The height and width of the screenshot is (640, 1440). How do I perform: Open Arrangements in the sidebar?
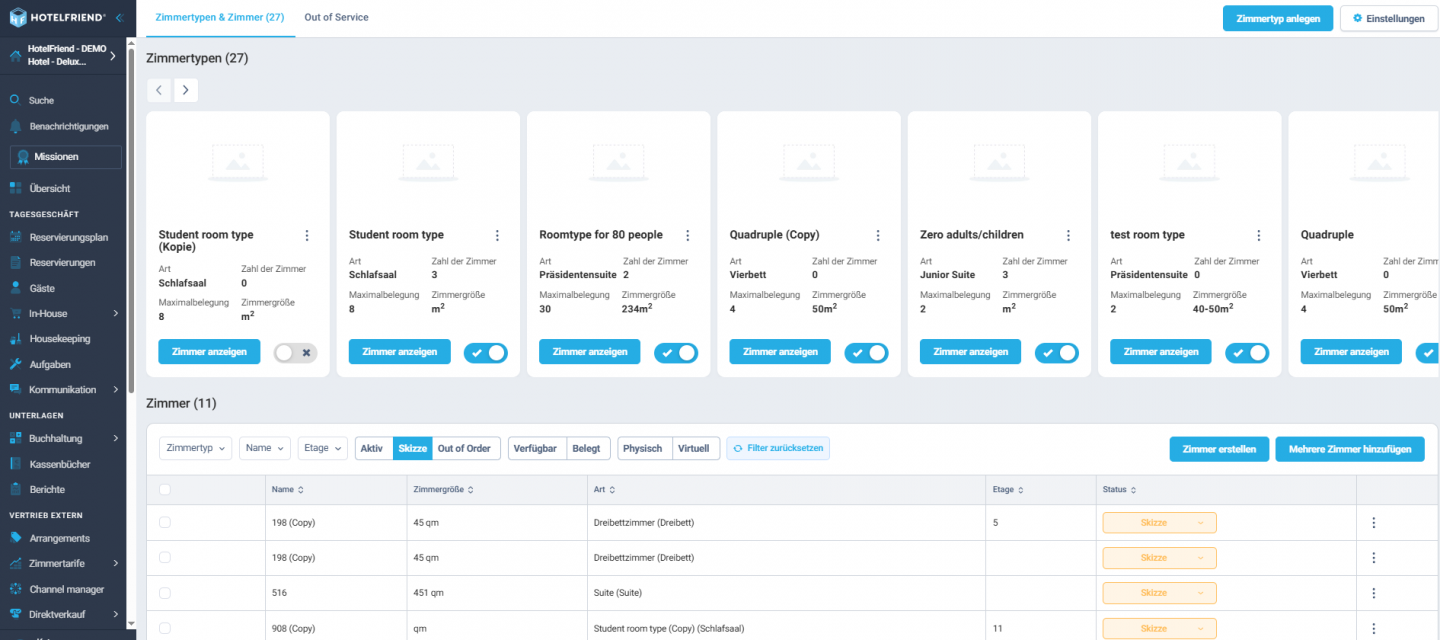pos(59,538)
